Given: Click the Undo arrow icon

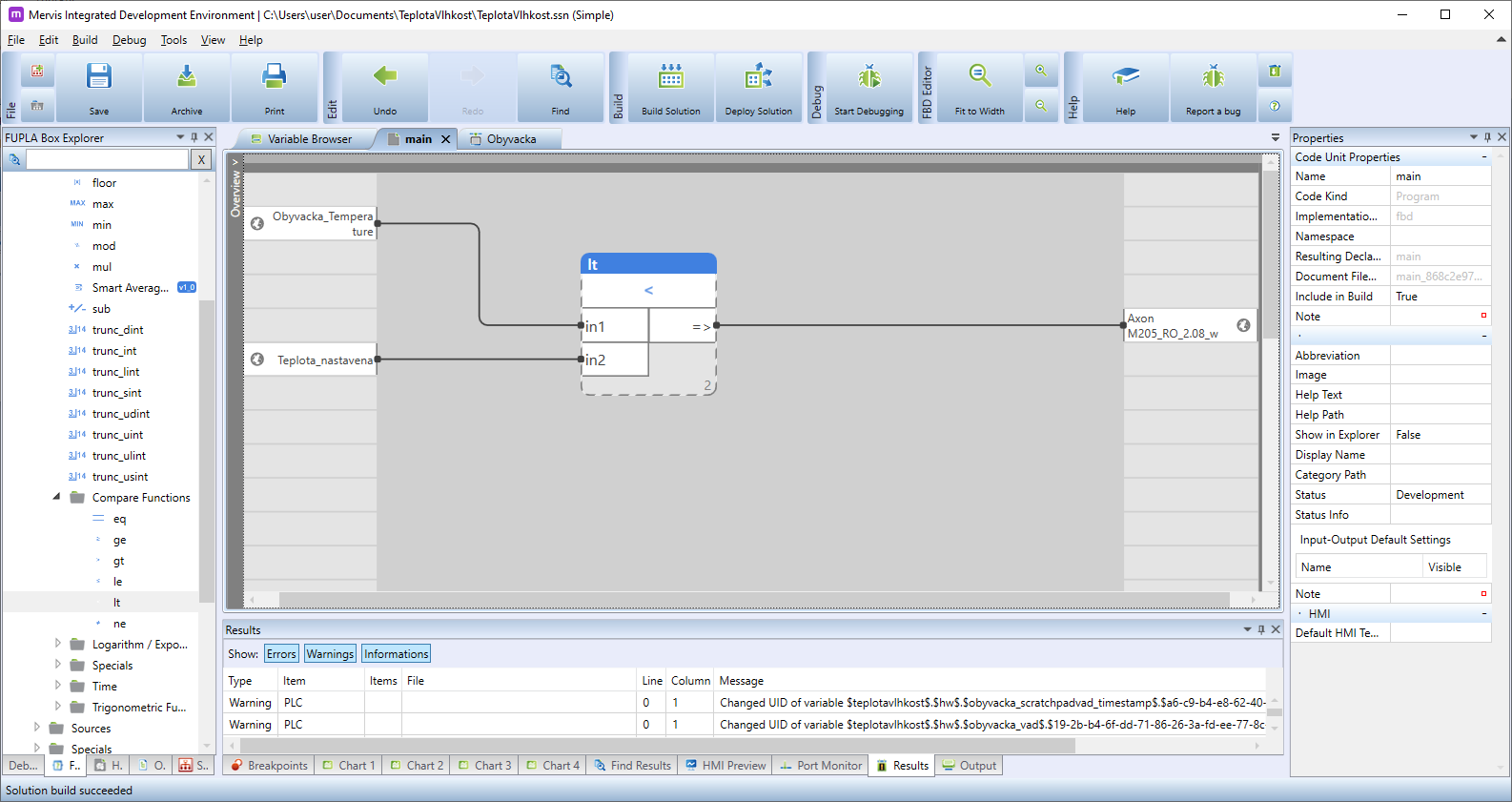Looking at the screenshot, I should [x=385, y=78].
